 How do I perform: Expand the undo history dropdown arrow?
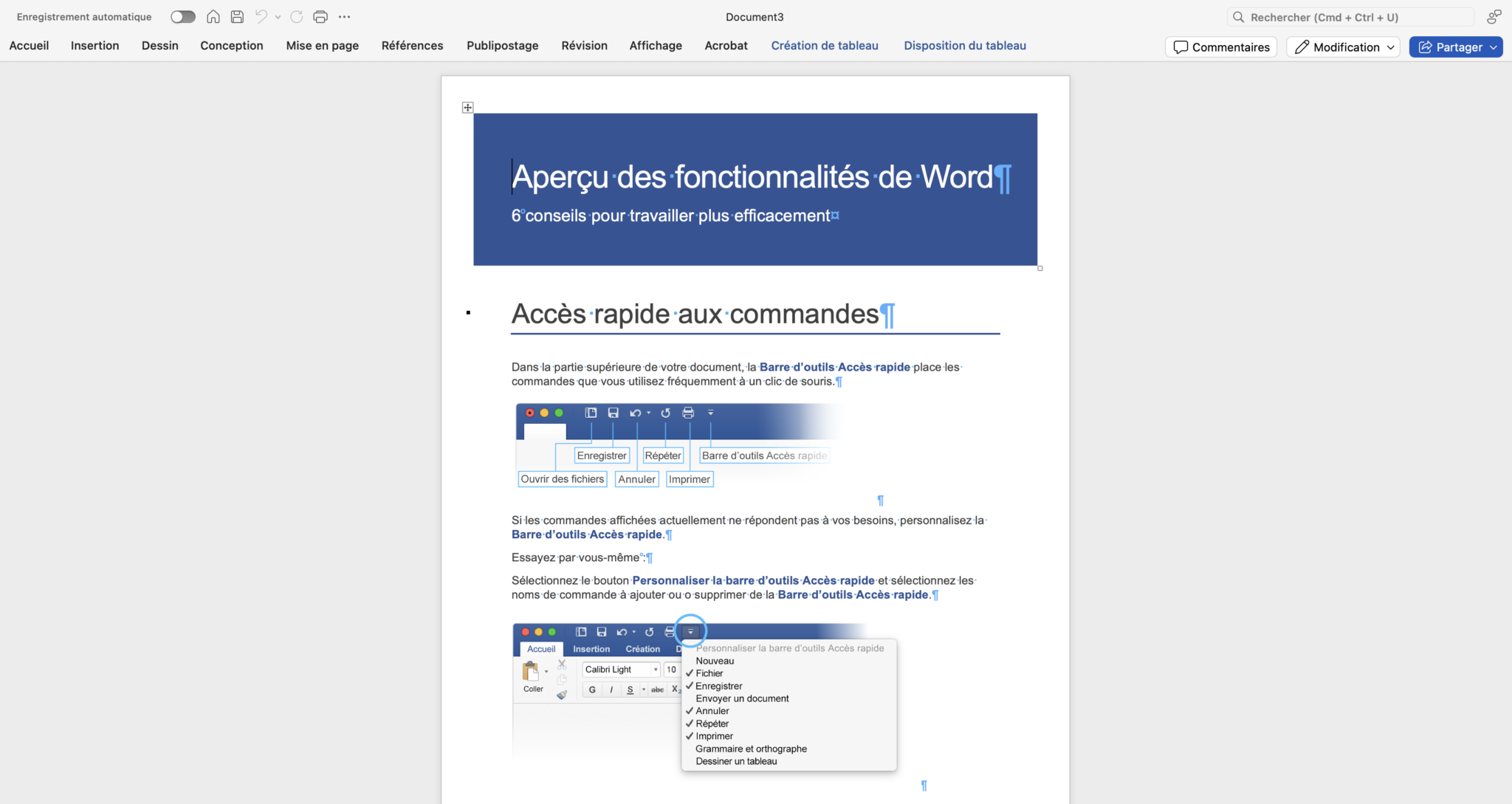pyautogui.click(x=278, y=16)
